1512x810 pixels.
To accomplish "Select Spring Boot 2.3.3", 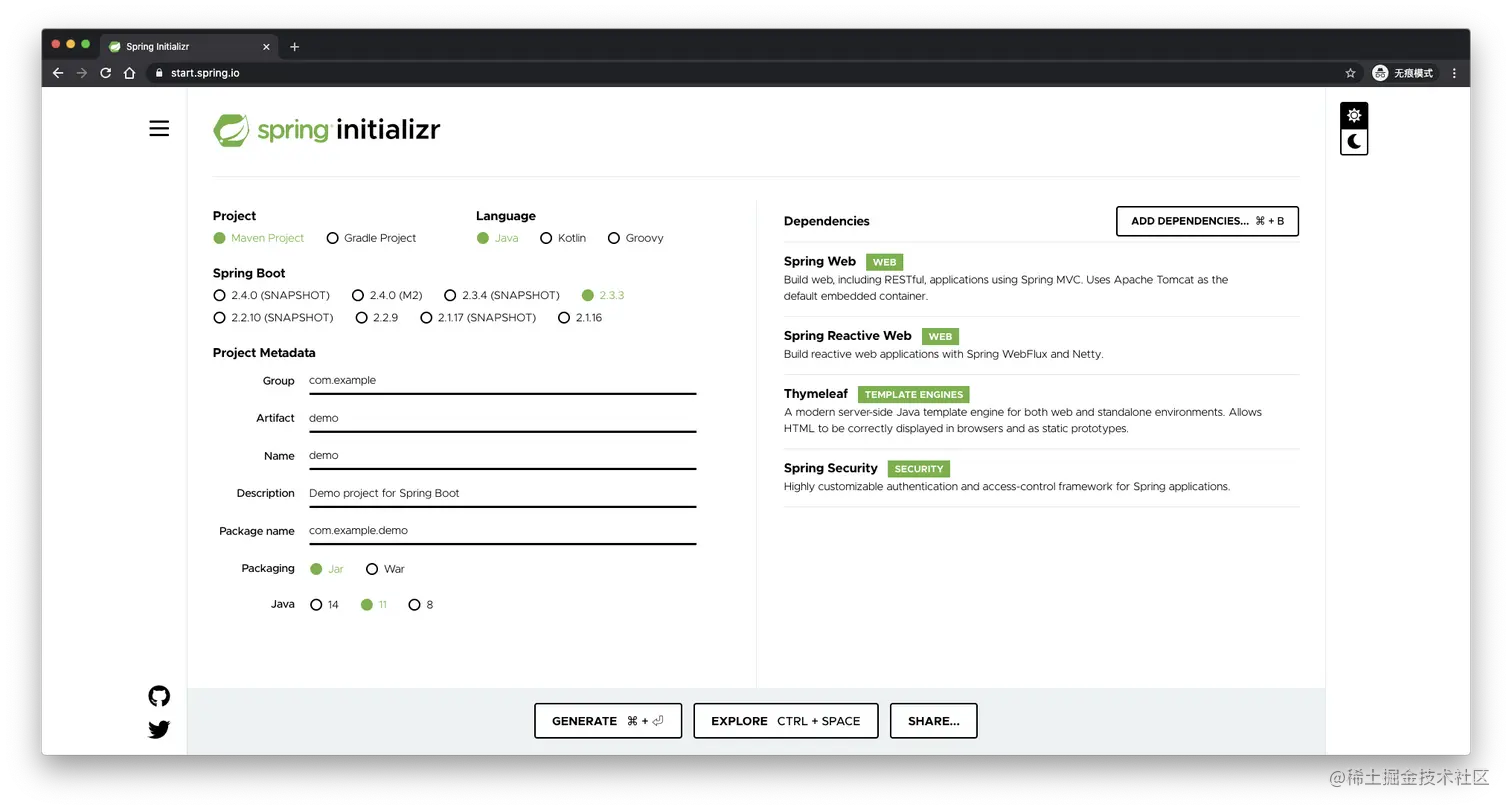I will click(603, 295).
